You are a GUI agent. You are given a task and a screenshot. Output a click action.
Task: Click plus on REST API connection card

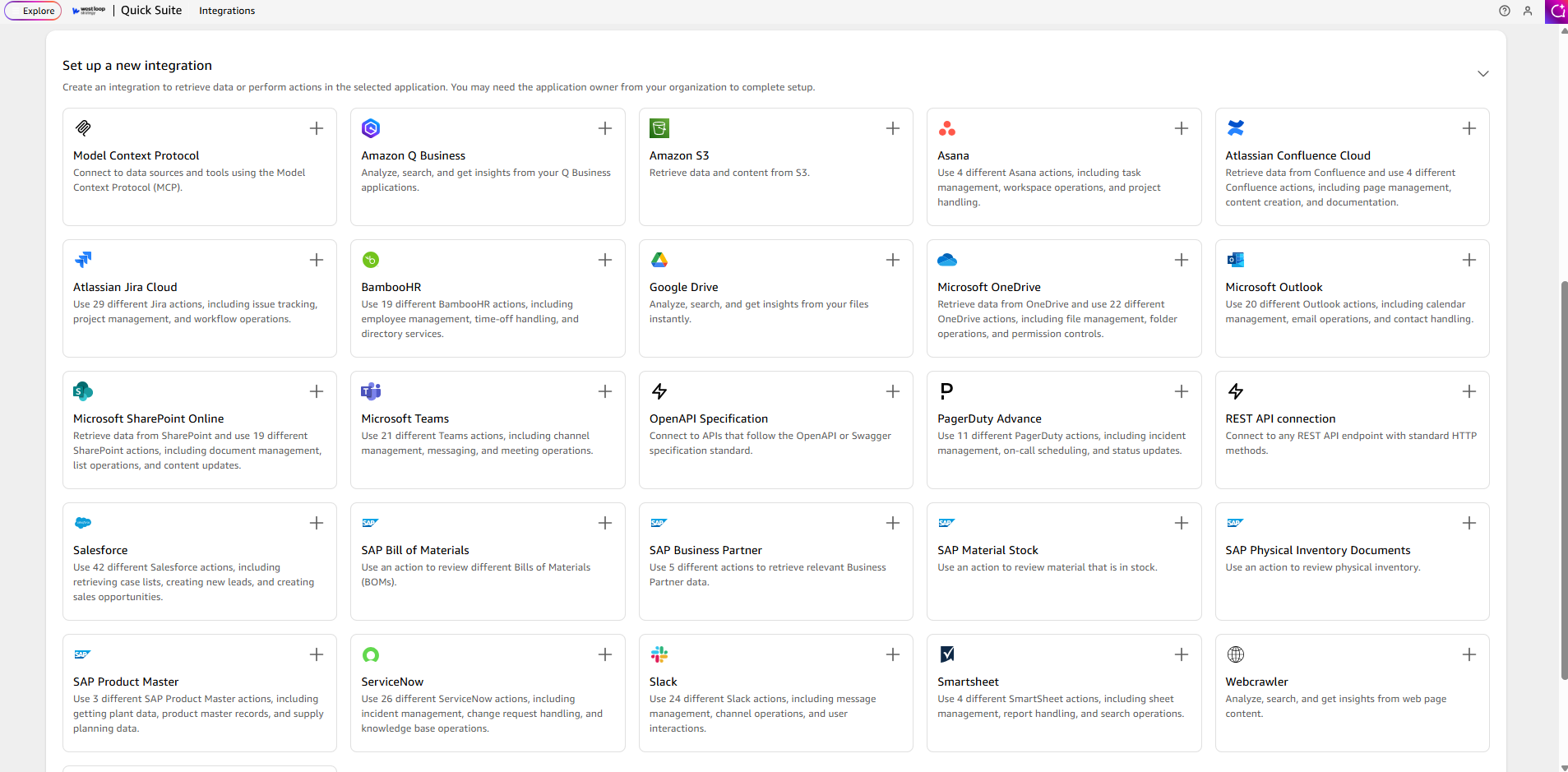[x=1469, y=391]
